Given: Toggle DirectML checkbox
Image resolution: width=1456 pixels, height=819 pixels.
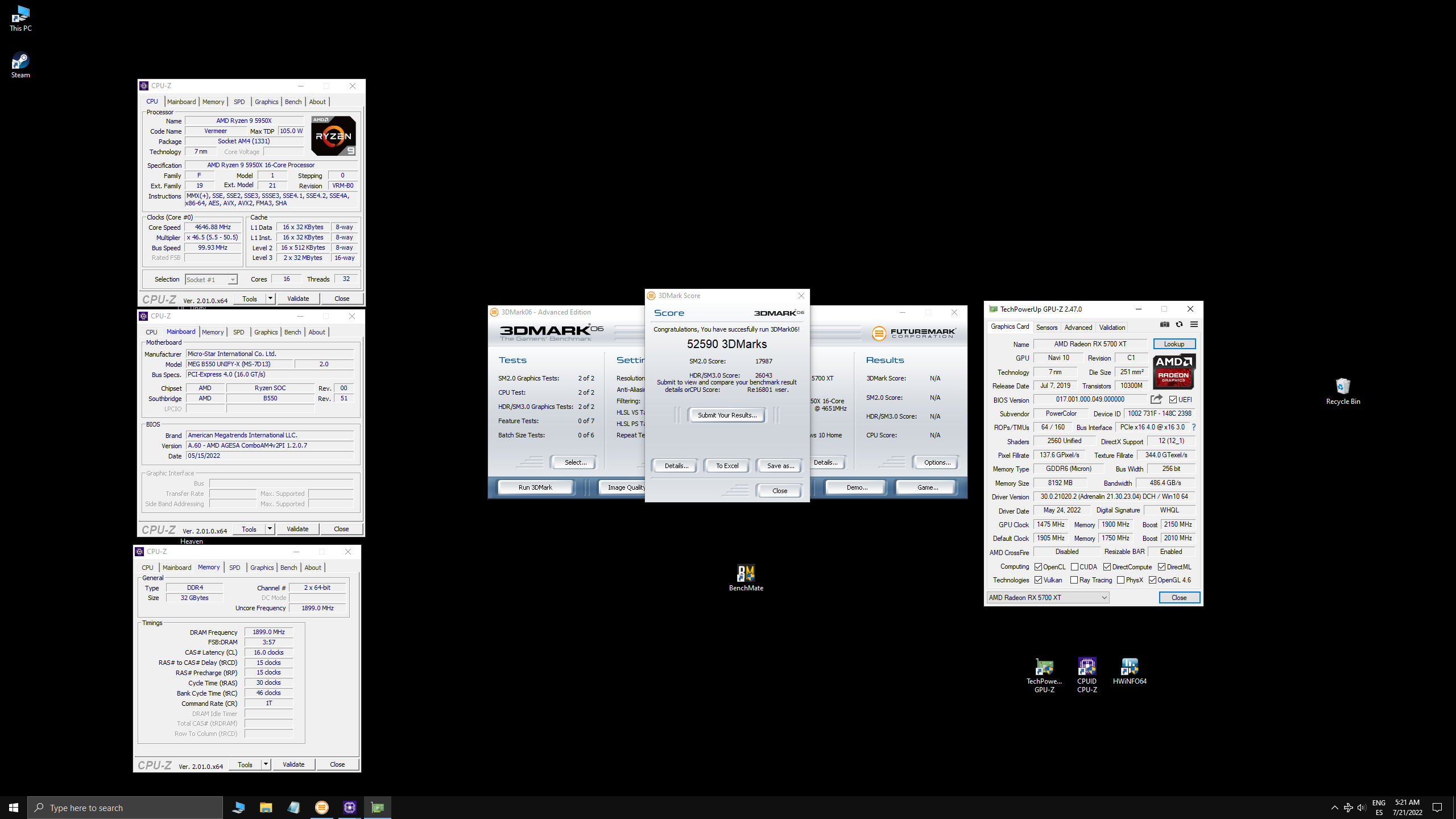Looking at the screenshot, I should point(1161,567).
